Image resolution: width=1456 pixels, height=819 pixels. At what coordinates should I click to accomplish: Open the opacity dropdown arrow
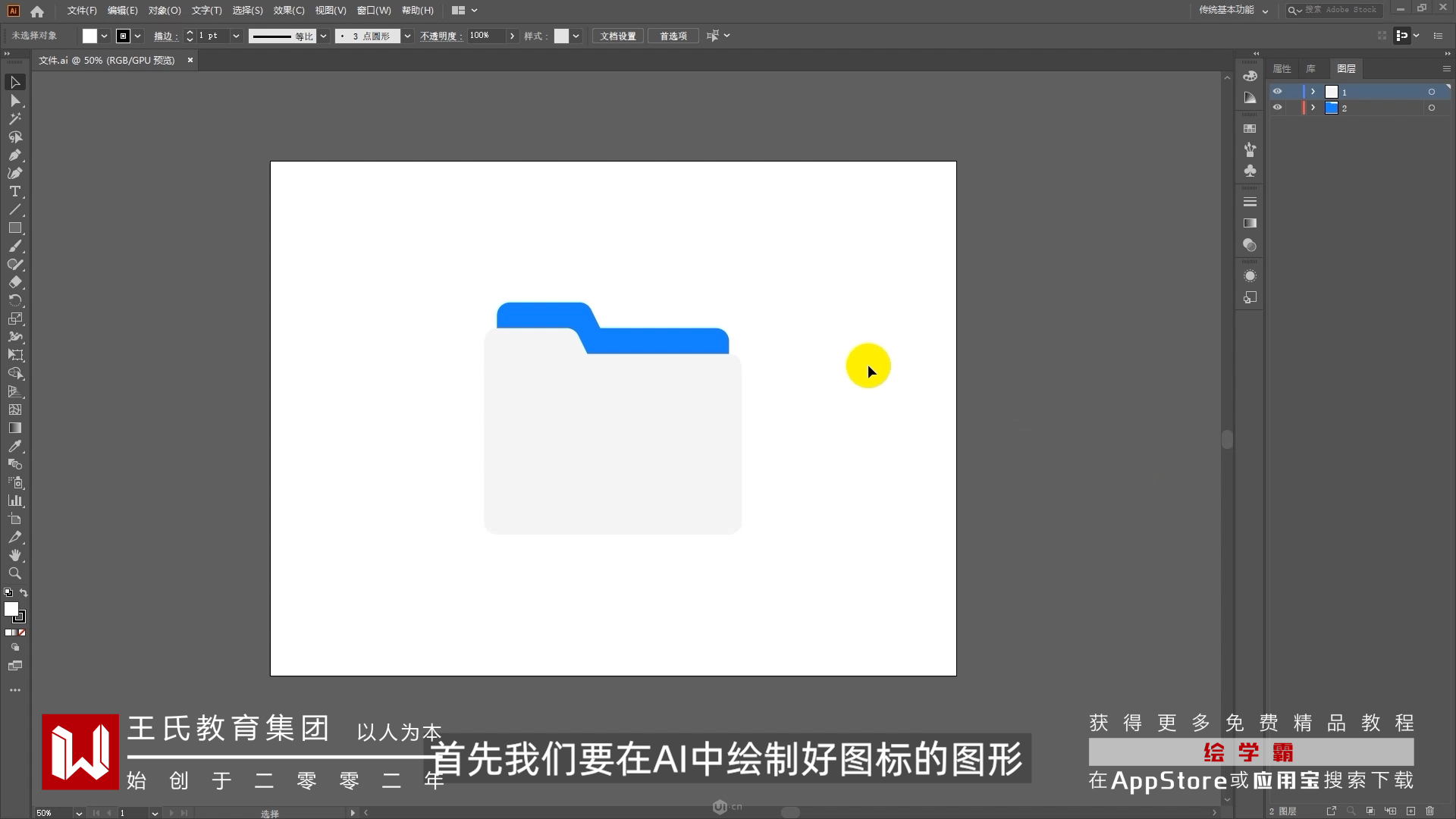(512, 36)
